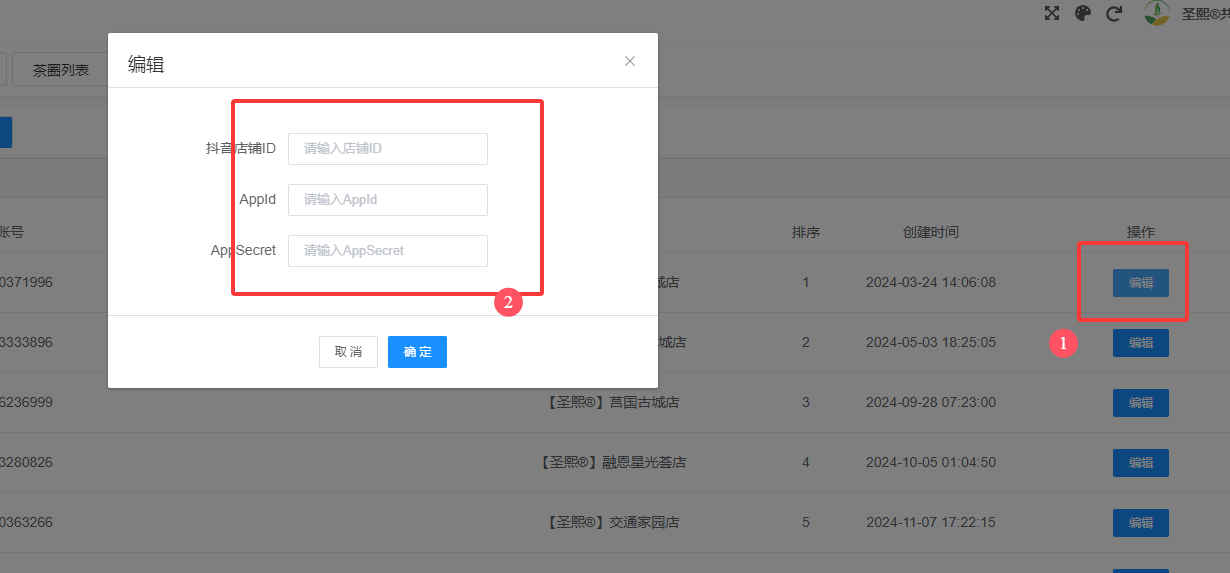Select timestamp 2024-09-28 07:23:00
The width and height of the screenshot is (1230, 573).
click(x=931, y=403)
